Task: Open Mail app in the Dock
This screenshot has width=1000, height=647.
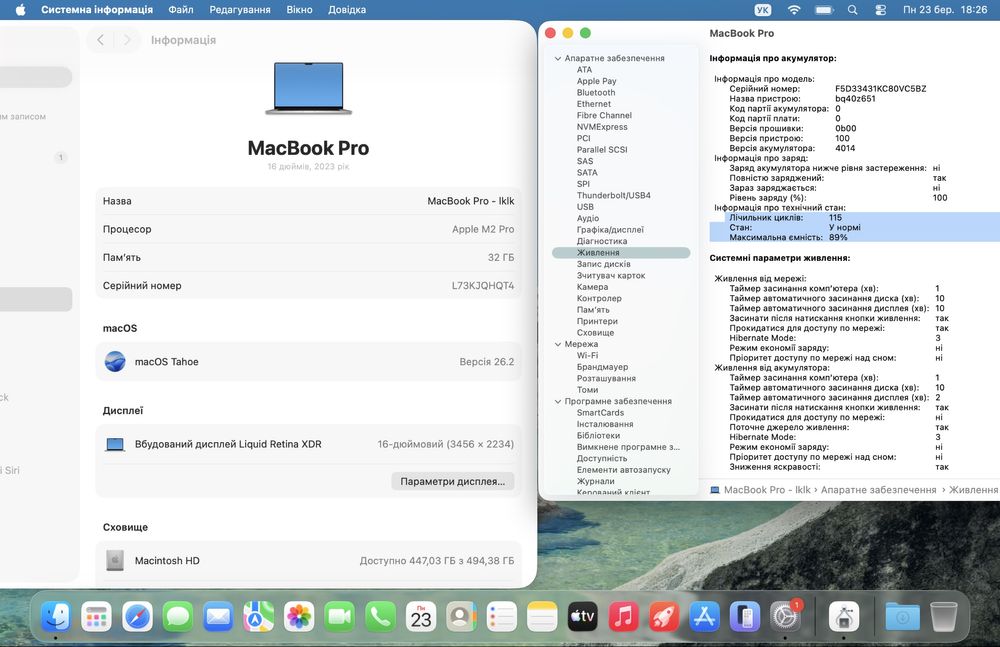Action: click(218, 617)
